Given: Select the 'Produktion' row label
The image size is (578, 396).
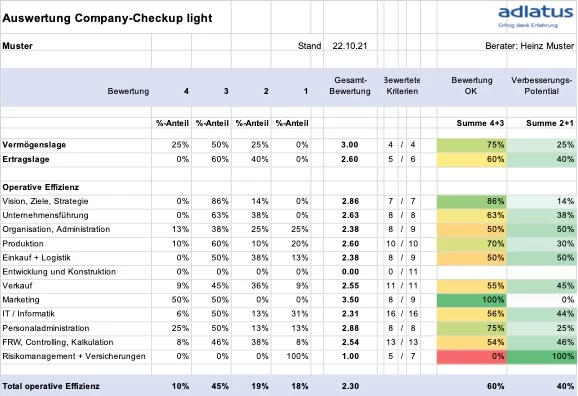Looking at the screenshot, I should click(23, 244).
